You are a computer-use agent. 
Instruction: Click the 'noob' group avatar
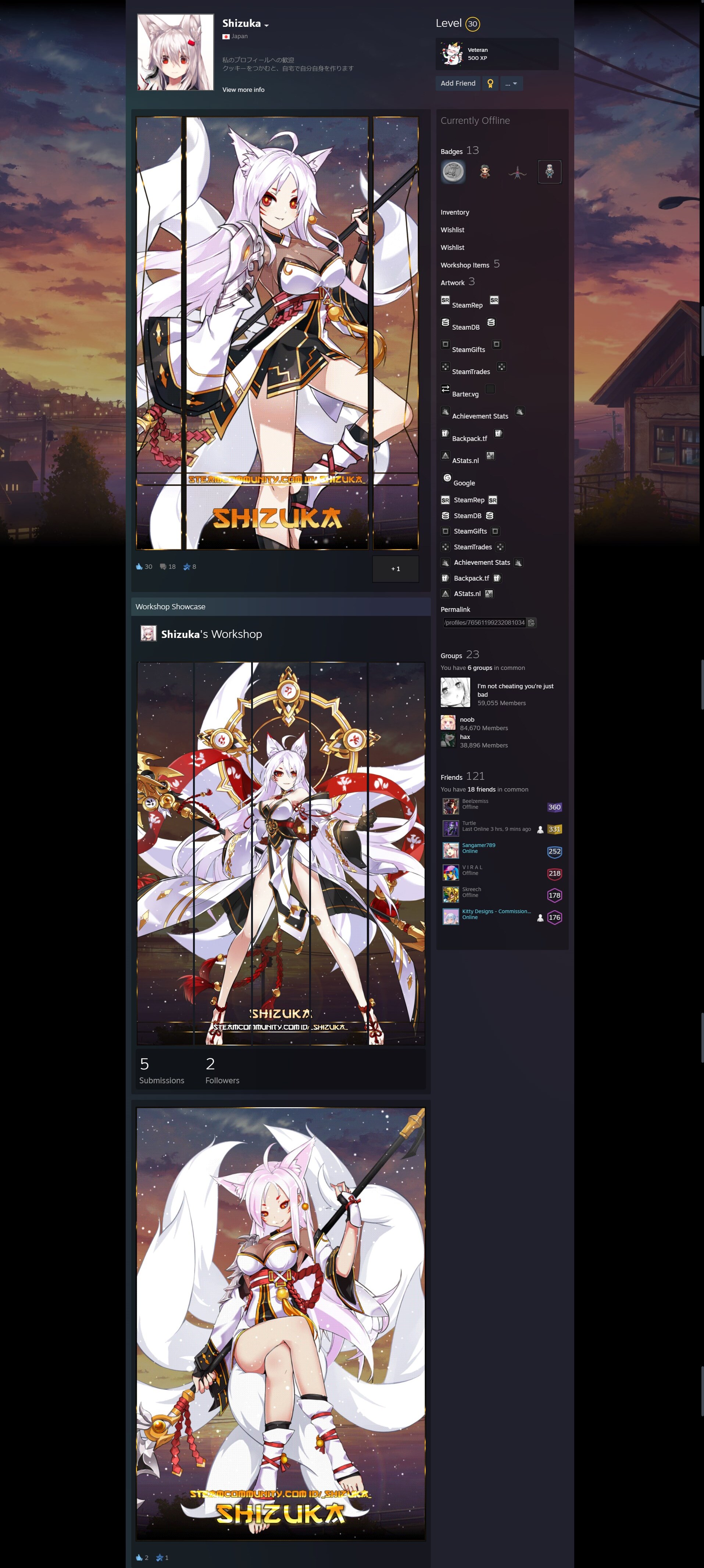tap(448, 723)
